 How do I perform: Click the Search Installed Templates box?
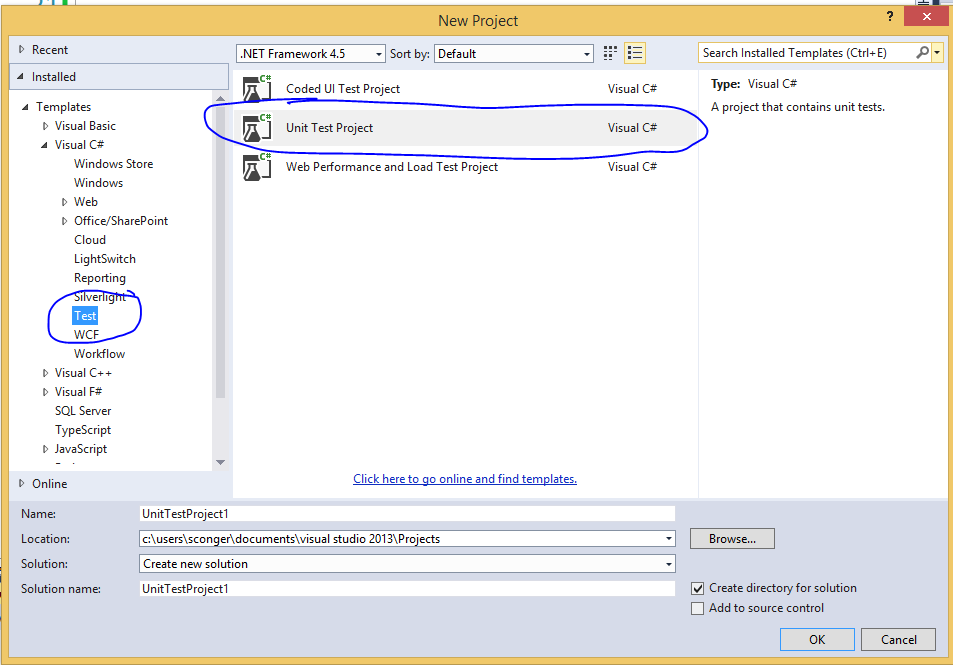coord(807,53)
